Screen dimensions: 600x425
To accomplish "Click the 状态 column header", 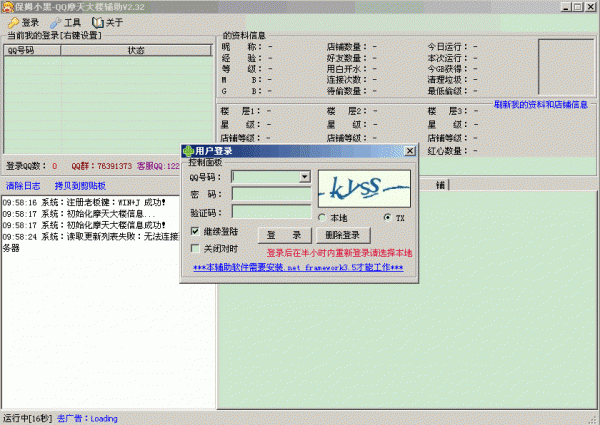I will click(136, 50).
